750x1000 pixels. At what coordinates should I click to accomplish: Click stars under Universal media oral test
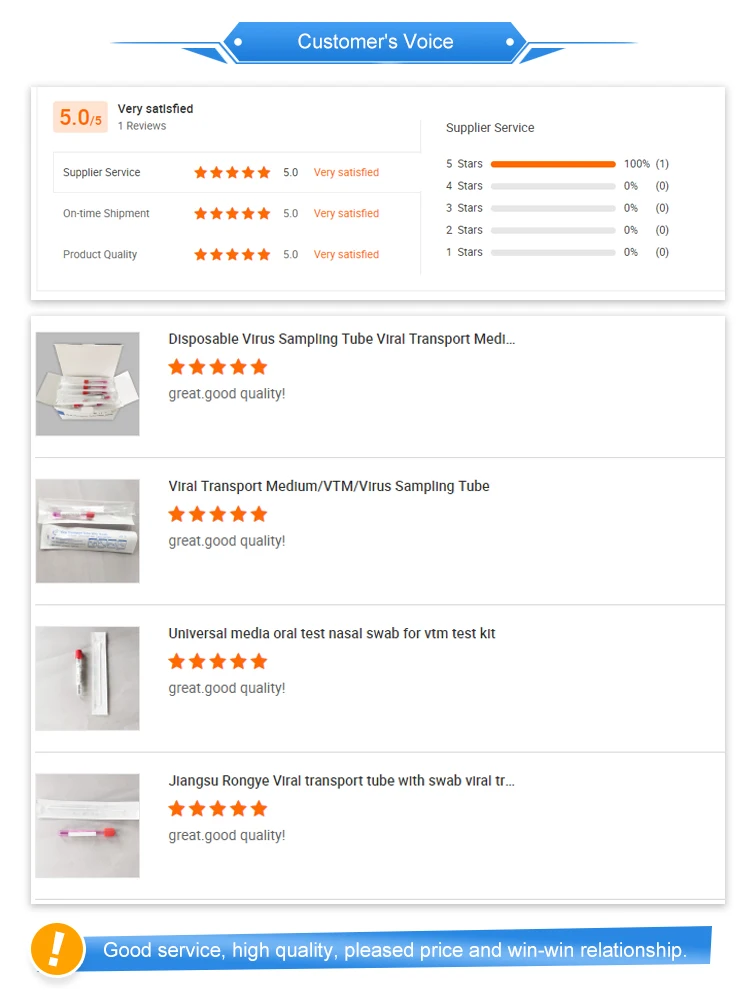(218, 661)
